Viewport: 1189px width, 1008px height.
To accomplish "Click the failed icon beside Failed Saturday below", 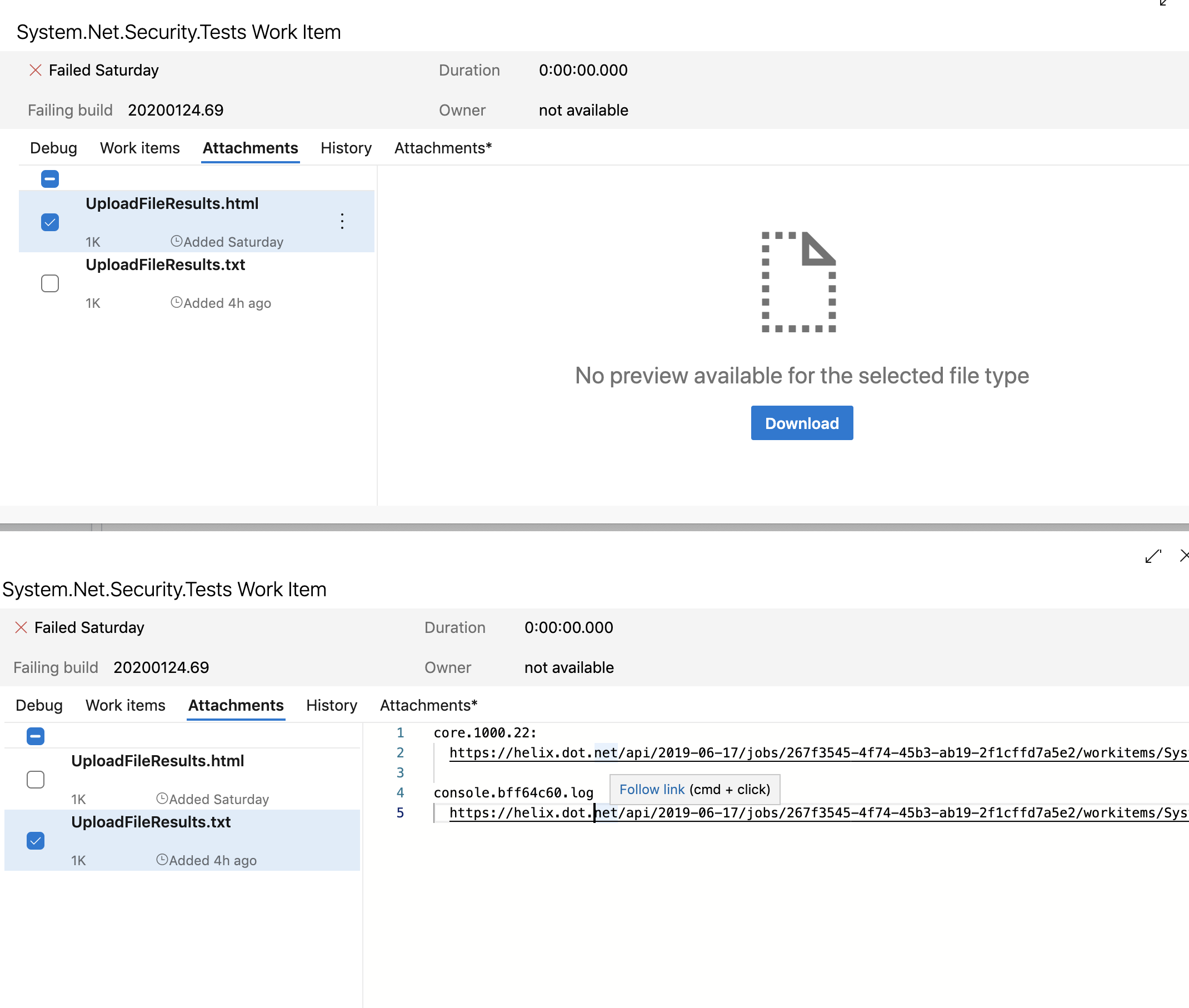I will click(x=21, y=627).
